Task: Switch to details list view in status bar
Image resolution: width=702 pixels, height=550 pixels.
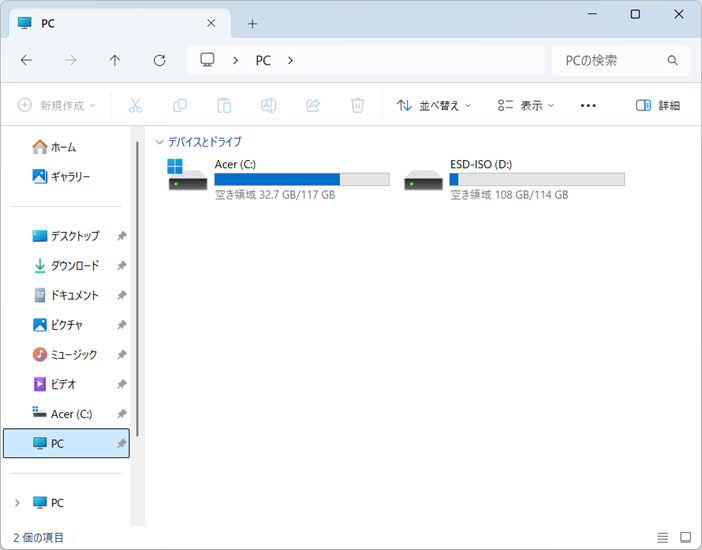Action: coord(663,538)
